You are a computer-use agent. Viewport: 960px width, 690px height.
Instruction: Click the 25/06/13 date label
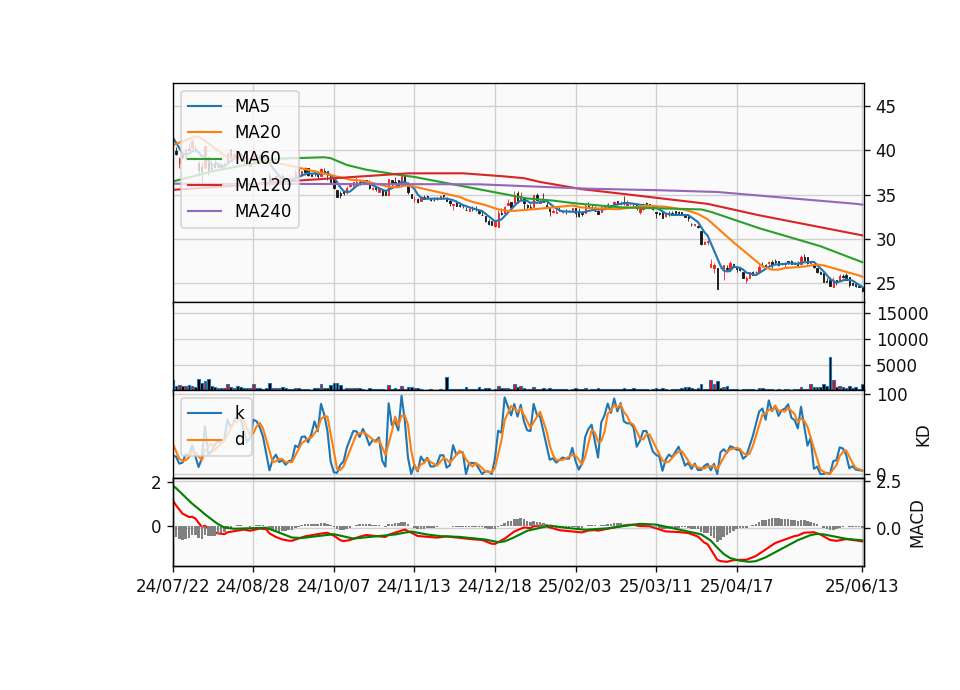pos(861,586)
